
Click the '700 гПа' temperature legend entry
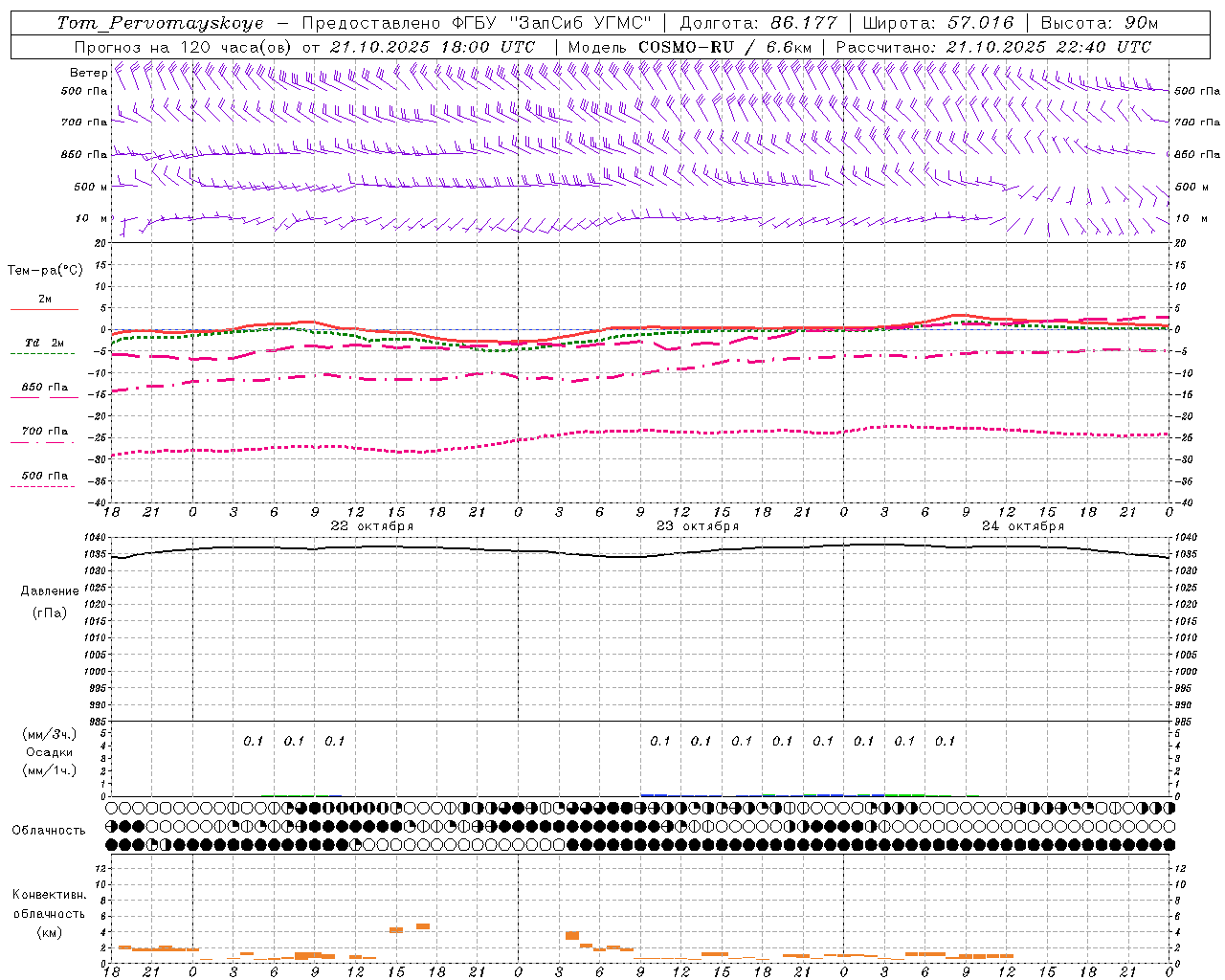[x=45, y=432]
